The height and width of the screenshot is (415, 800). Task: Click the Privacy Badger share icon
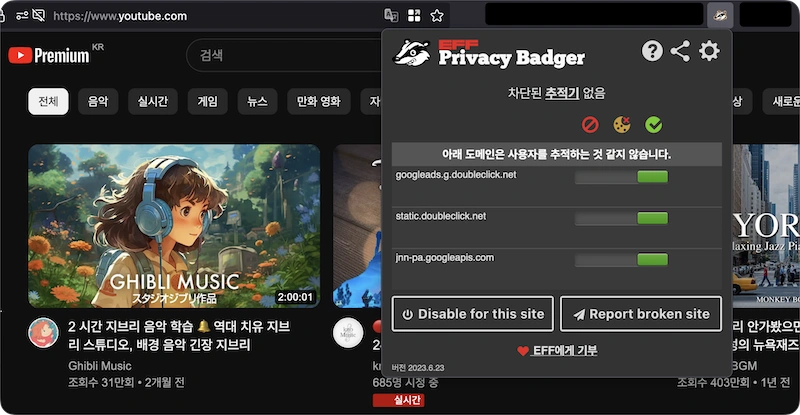click(x=681, y=51)
